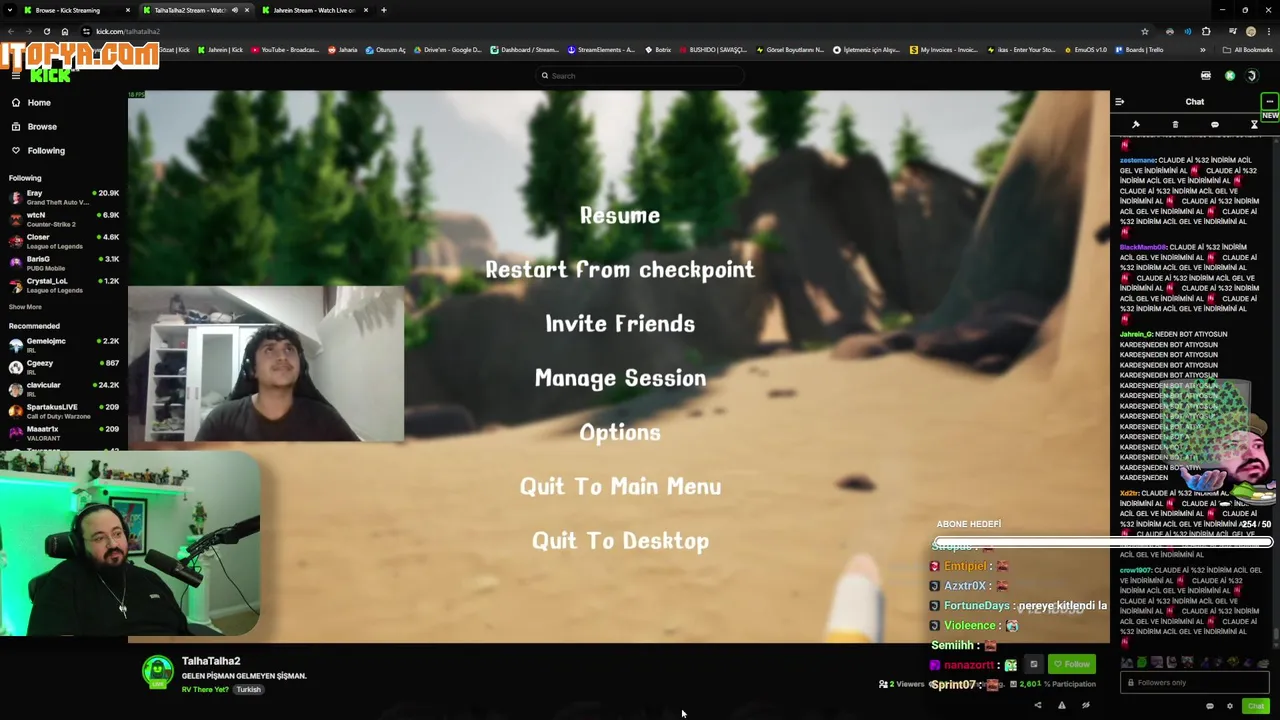Expand the Show more link under Following

[x=25, y=307]
